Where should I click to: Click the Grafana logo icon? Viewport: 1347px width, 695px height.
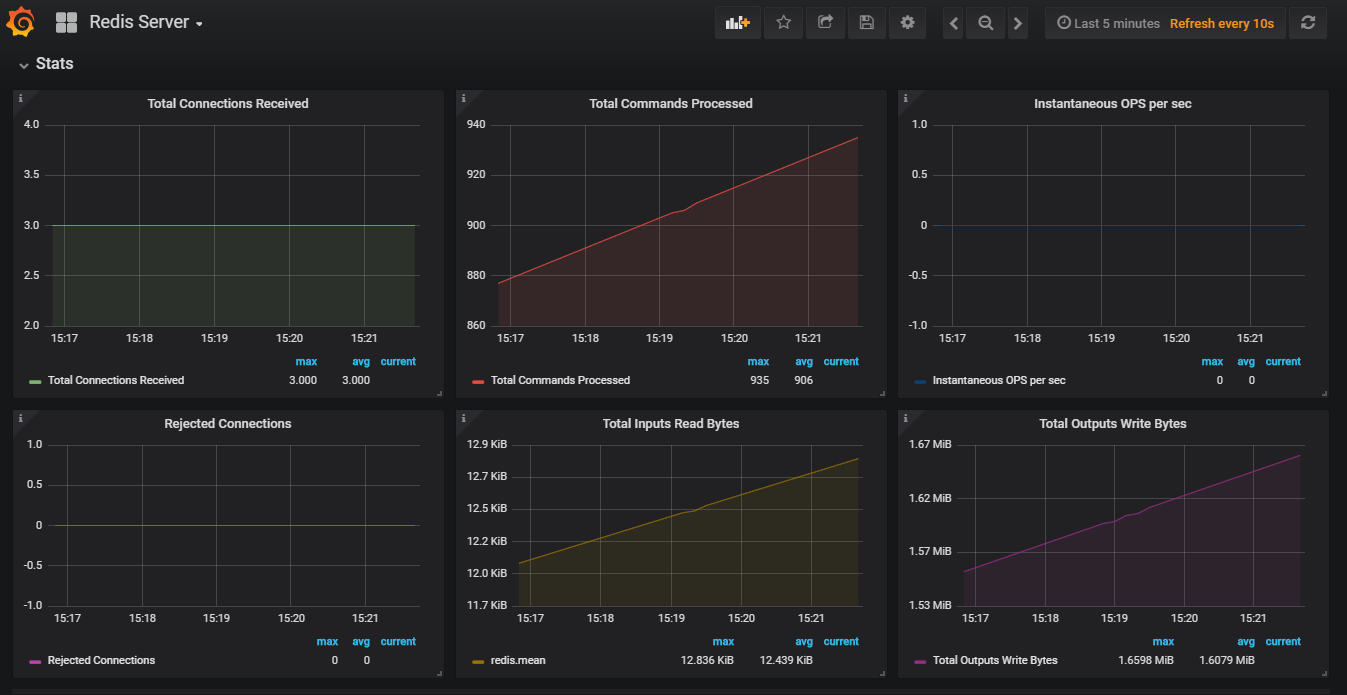coord(22,22)
